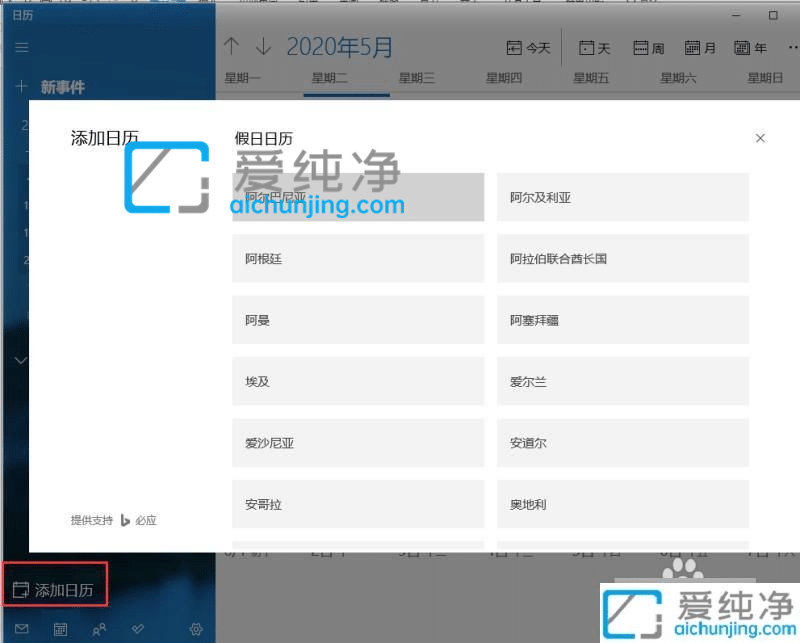The height and width of the screenshot is (643, 800).
Task: Select the Calendar icon in bottom bar
Action: pos(60,629)
